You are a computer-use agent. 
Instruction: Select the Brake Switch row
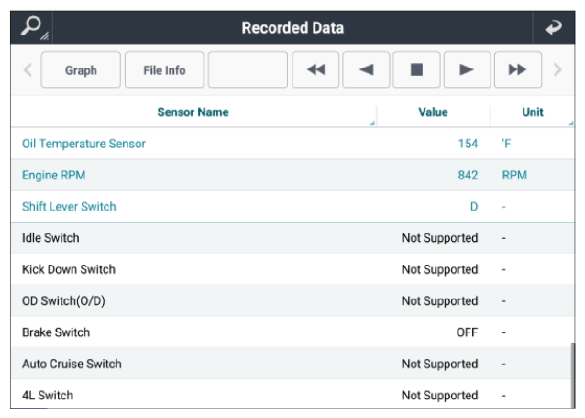point(293,332)
